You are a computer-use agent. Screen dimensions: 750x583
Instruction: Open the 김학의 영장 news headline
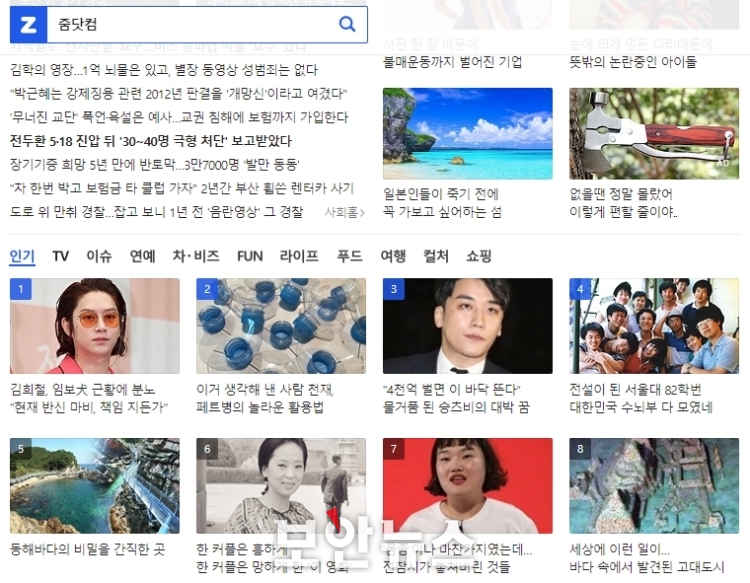pos(164,70)
